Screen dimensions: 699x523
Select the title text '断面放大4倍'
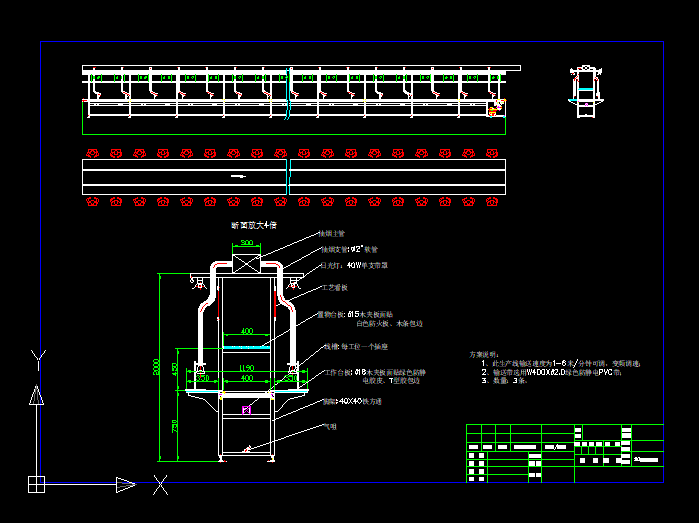click(x=254, y=225)
